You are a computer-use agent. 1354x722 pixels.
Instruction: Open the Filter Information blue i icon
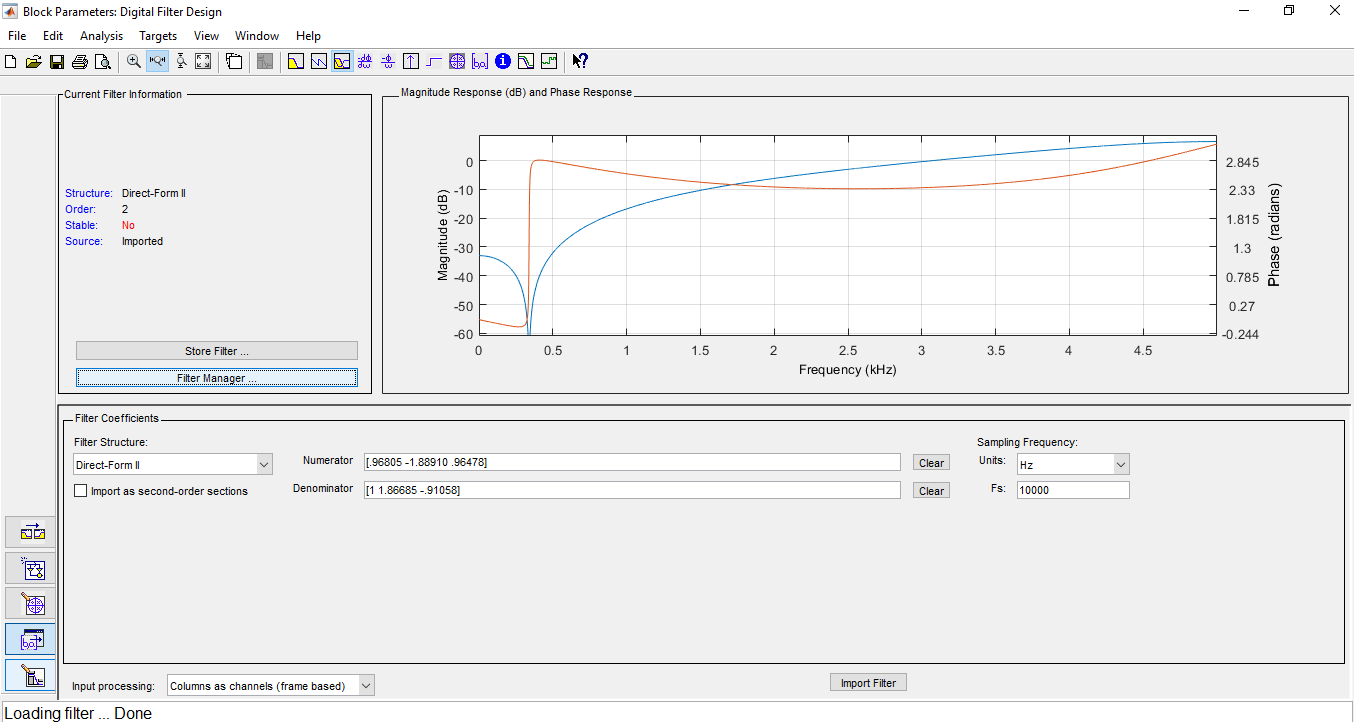click(x=503, y=61)
